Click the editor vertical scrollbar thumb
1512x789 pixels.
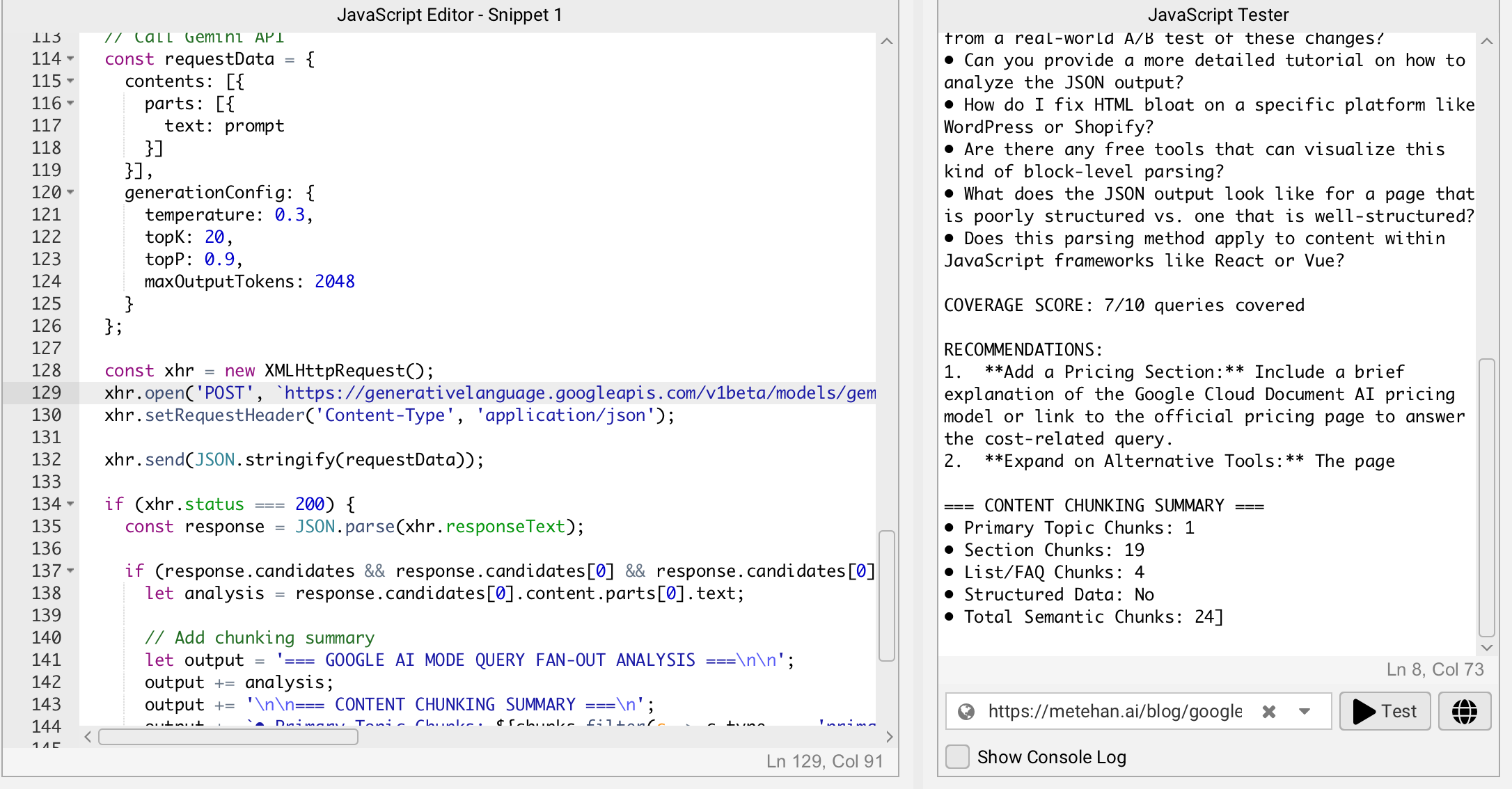pos(886,595)
